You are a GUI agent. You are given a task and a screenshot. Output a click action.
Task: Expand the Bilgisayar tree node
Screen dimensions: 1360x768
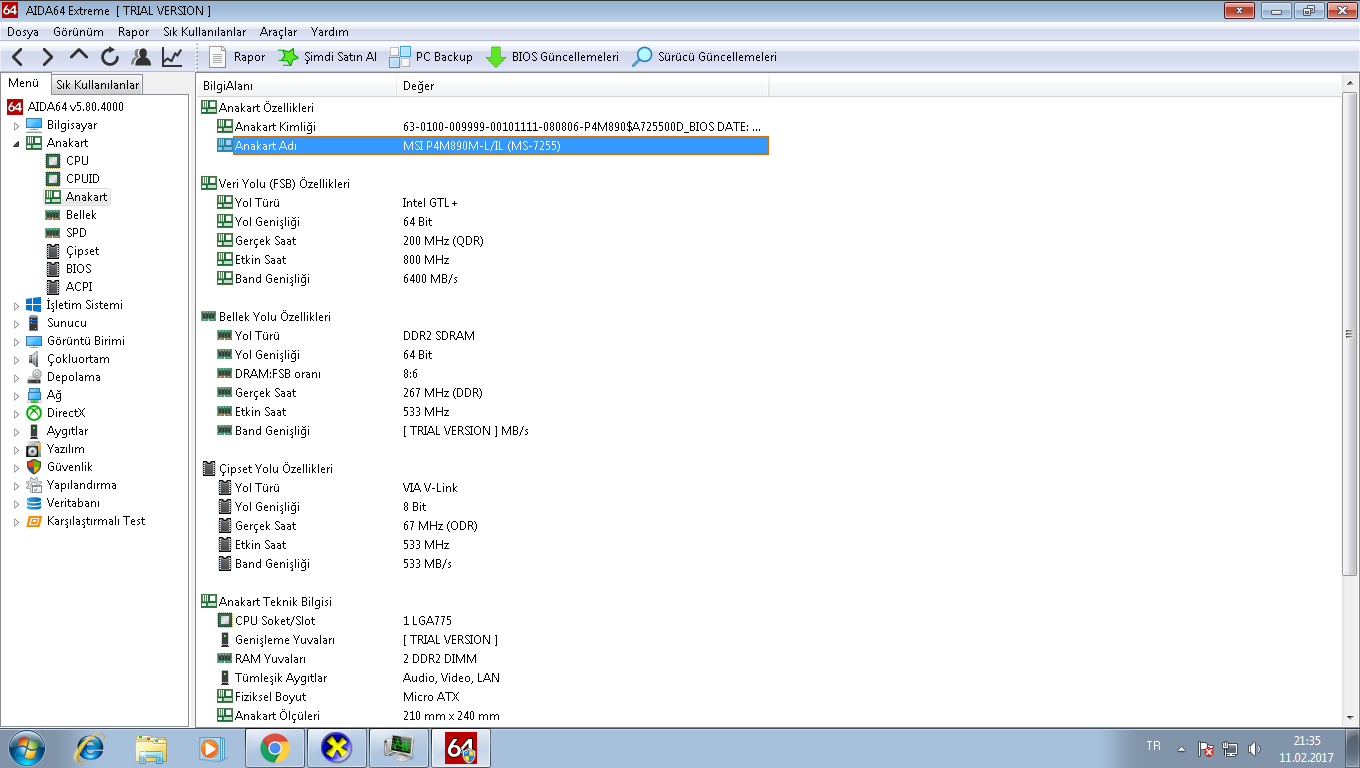pyautogui.click(x=16, y=126)
